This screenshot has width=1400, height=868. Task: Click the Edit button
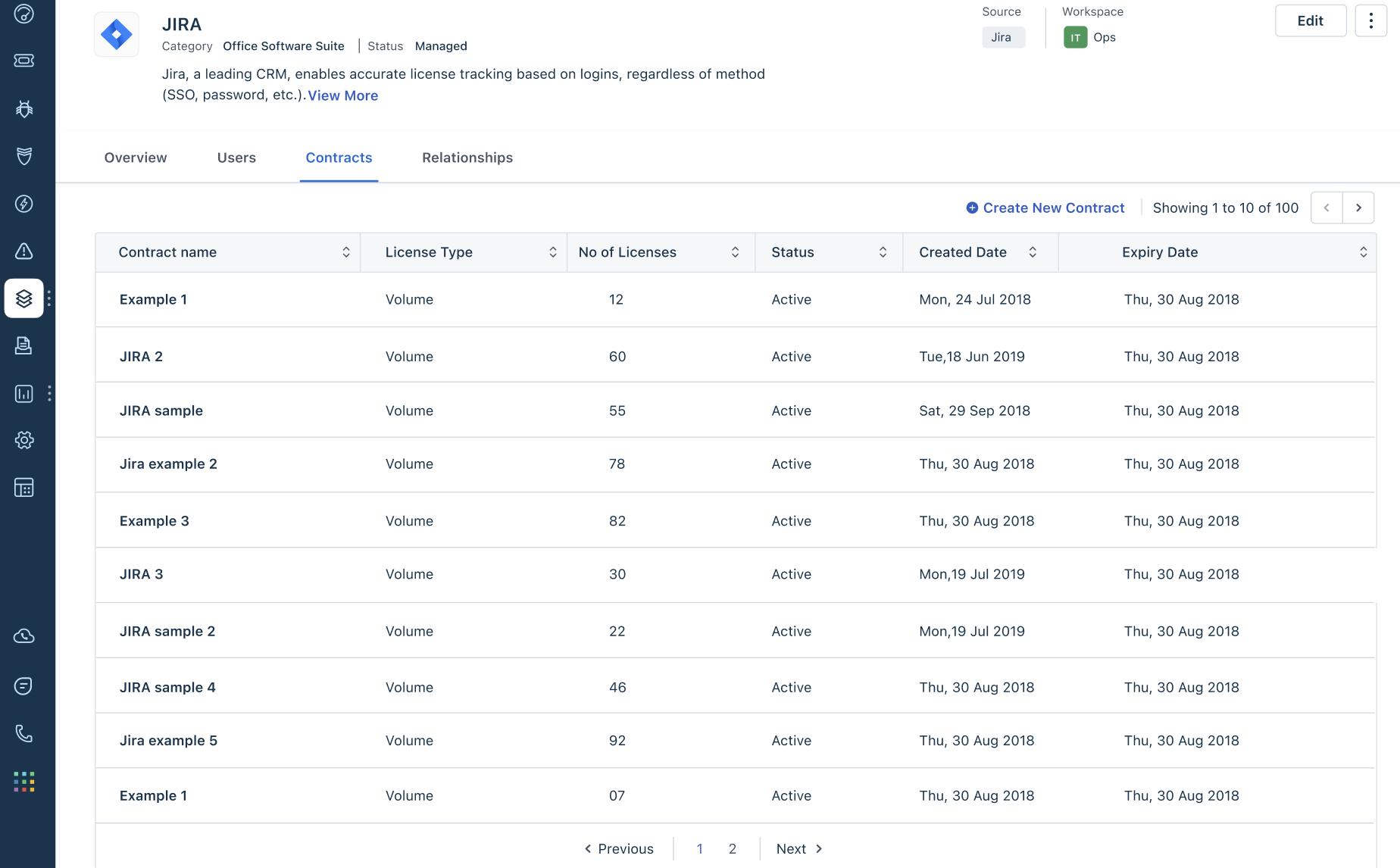point(1311,20)
